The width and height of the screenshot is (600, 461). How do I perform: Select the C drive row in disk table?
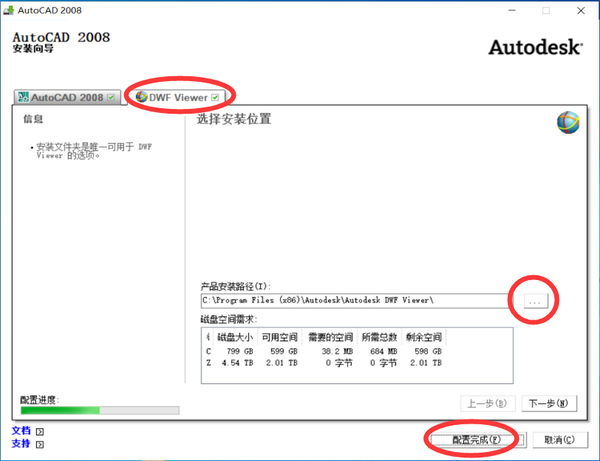pos(324,351)
